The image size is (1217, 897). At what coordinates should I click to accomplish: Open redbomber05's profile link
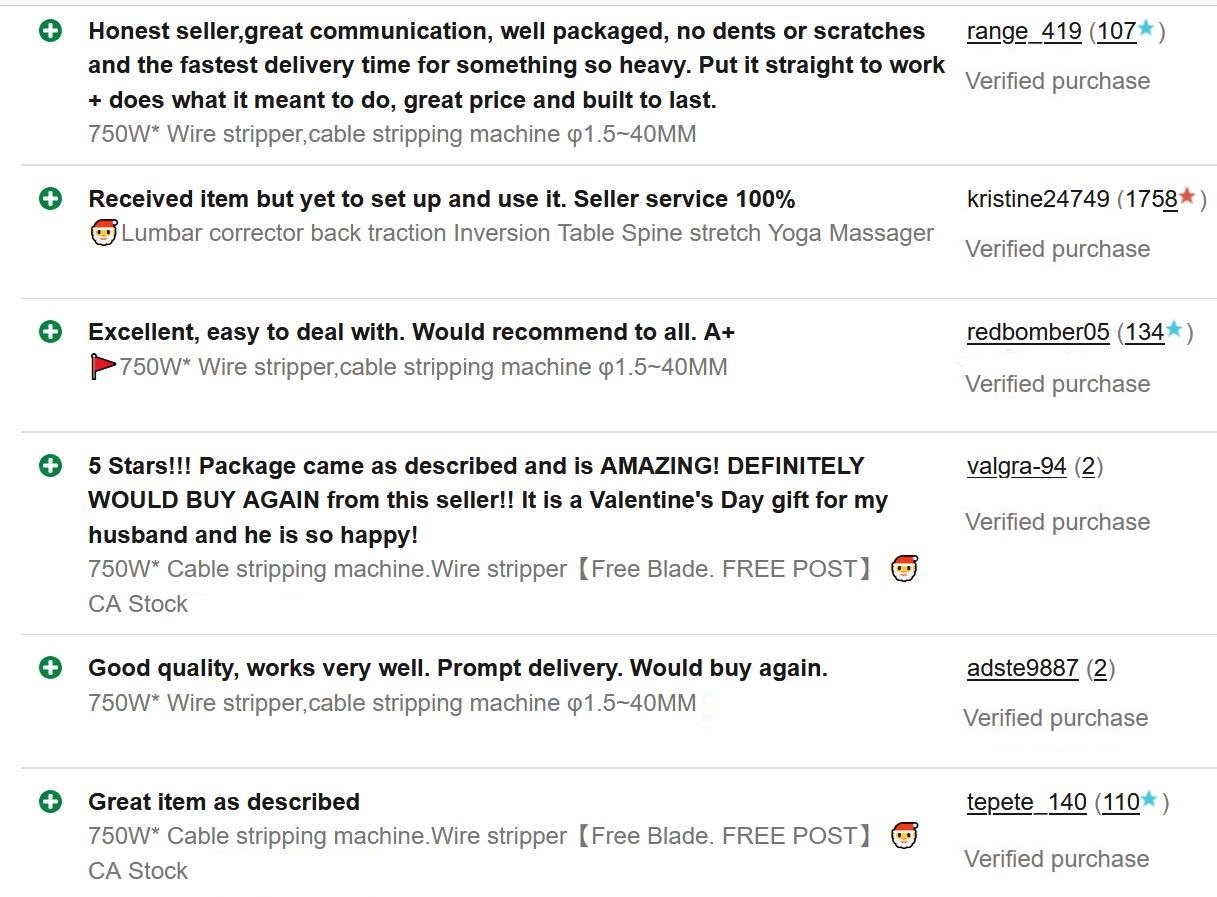pyautogui.click(x=1038, y=333)
